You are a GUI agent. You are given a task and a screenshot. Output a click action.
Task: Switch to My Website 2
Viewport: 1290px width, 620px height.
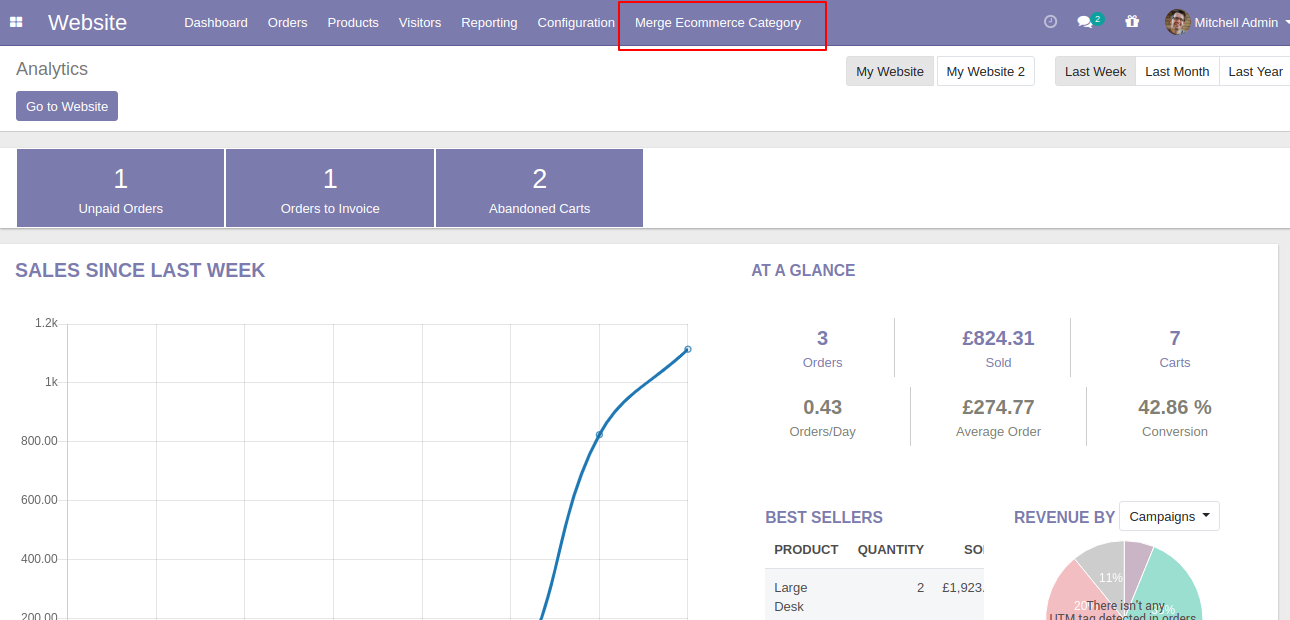986,71
